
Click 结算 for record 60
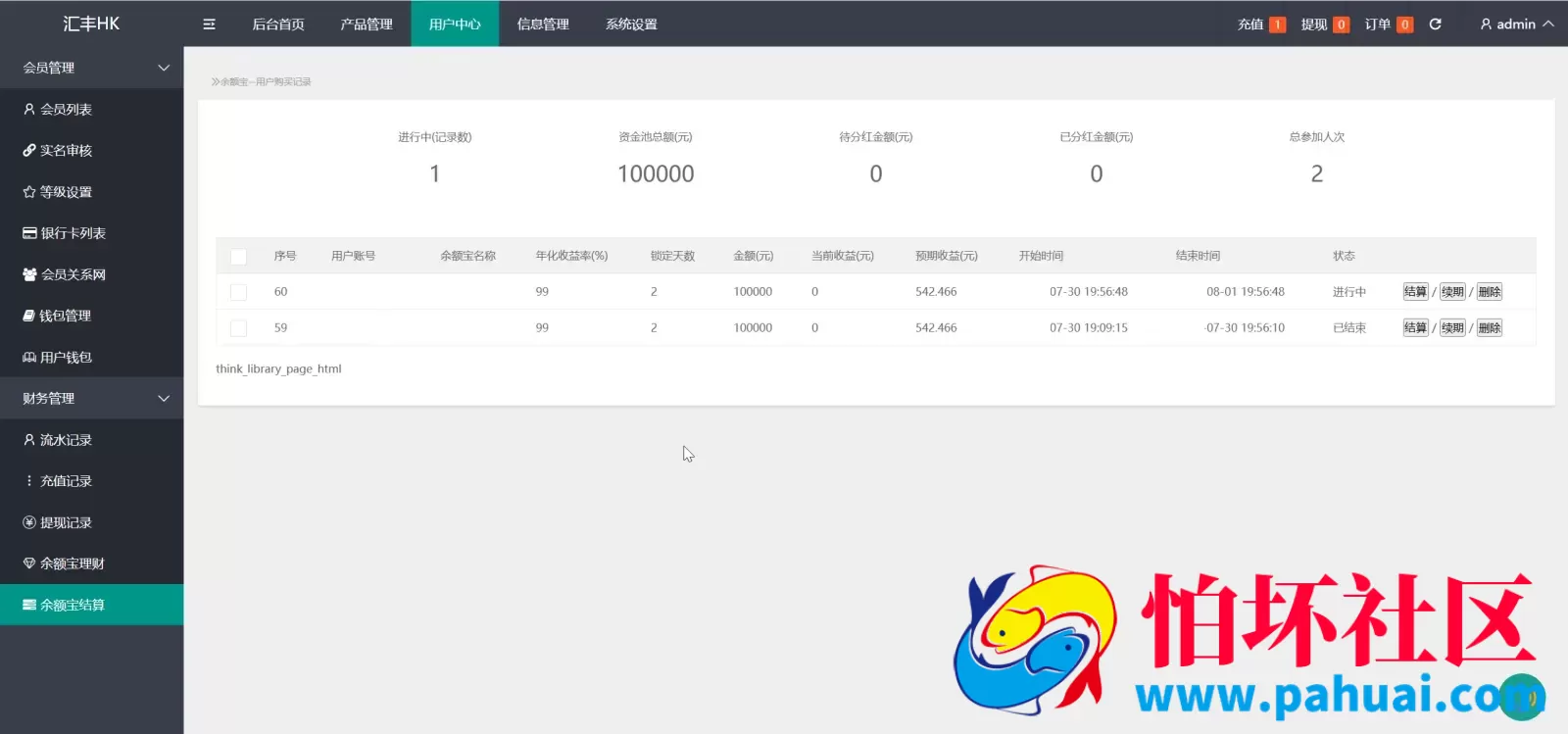click(1415, 292)
